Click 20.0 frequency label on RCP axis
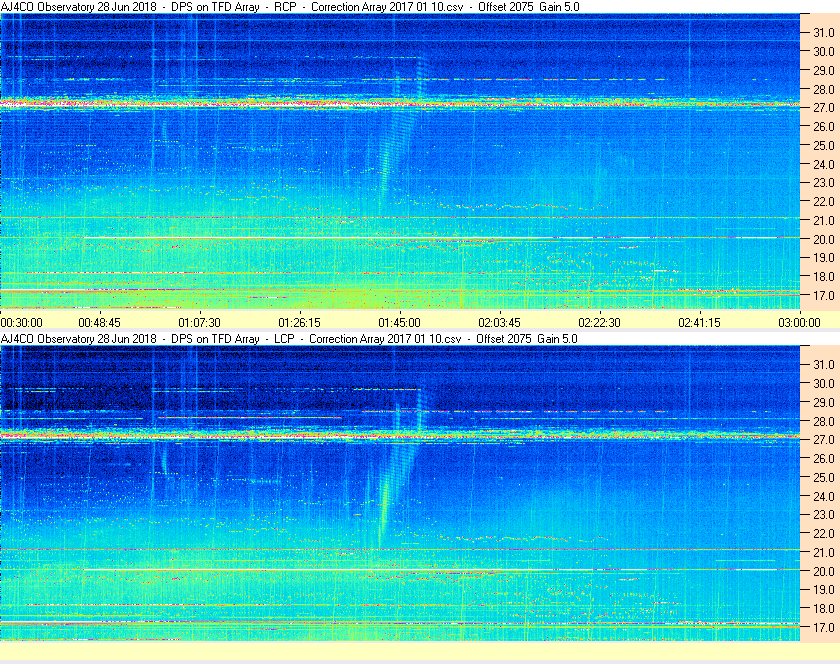Screen dimensions: 840x664 coord(824,239)
